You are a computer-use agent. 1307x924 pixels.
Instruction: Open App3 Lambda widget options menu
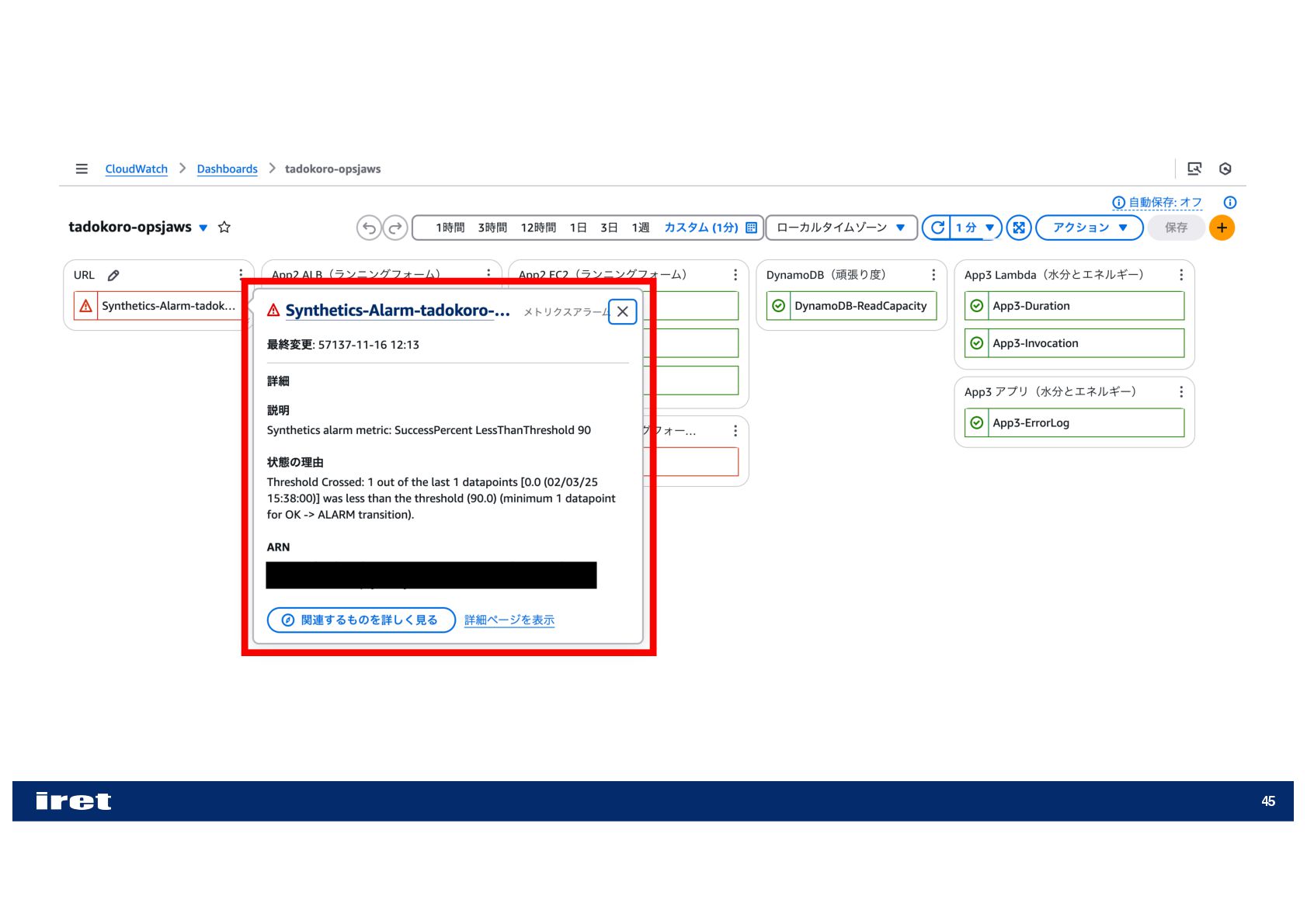(x=1181, y=275)
